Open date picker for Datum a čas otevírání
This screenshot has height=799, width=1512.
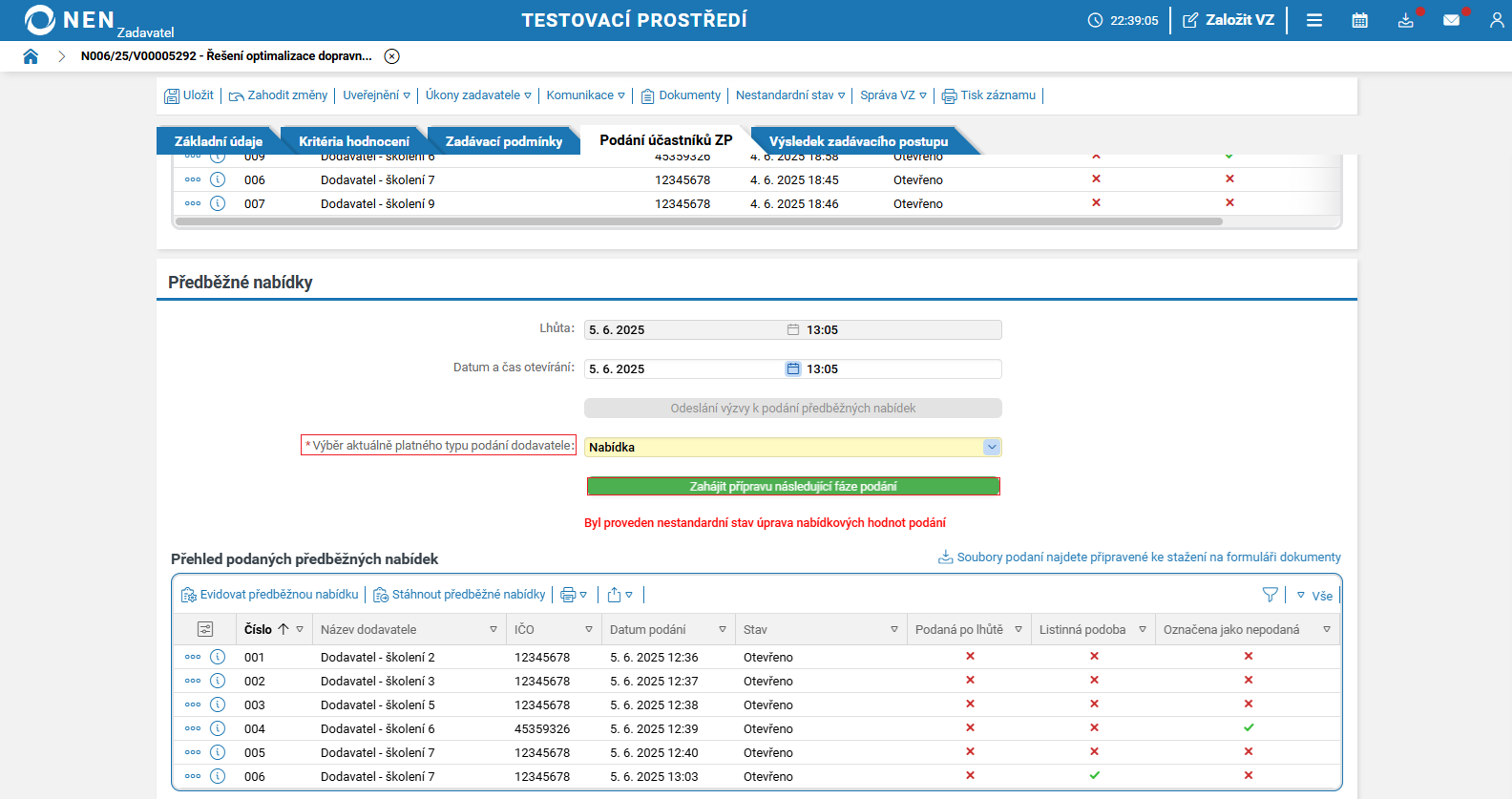click(793, 368)
